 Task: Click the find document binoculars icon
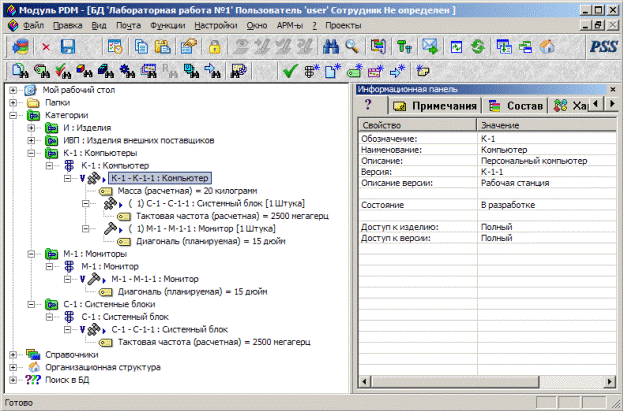point(20,71)
